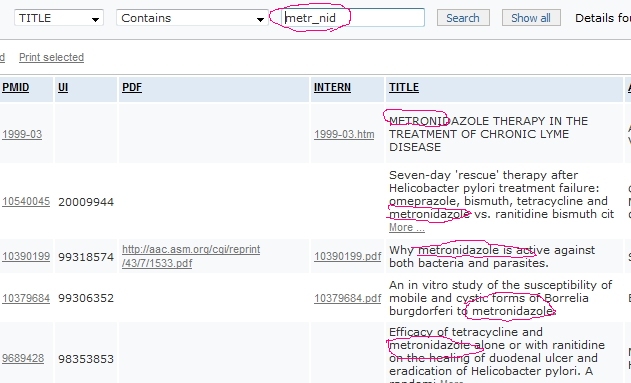Image resolution: width=631 pixels, height=383 pixels.
Task: Open the TITLE field dropdown
Action: 59,18
